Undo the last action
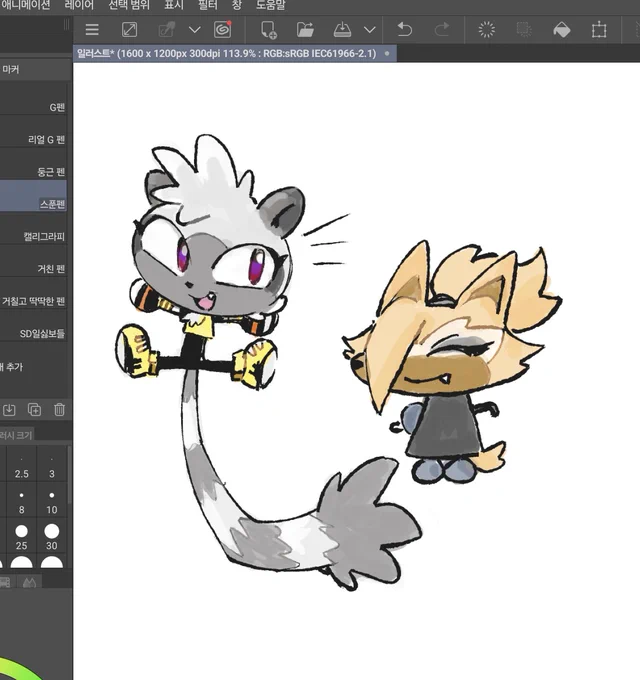 404,30
